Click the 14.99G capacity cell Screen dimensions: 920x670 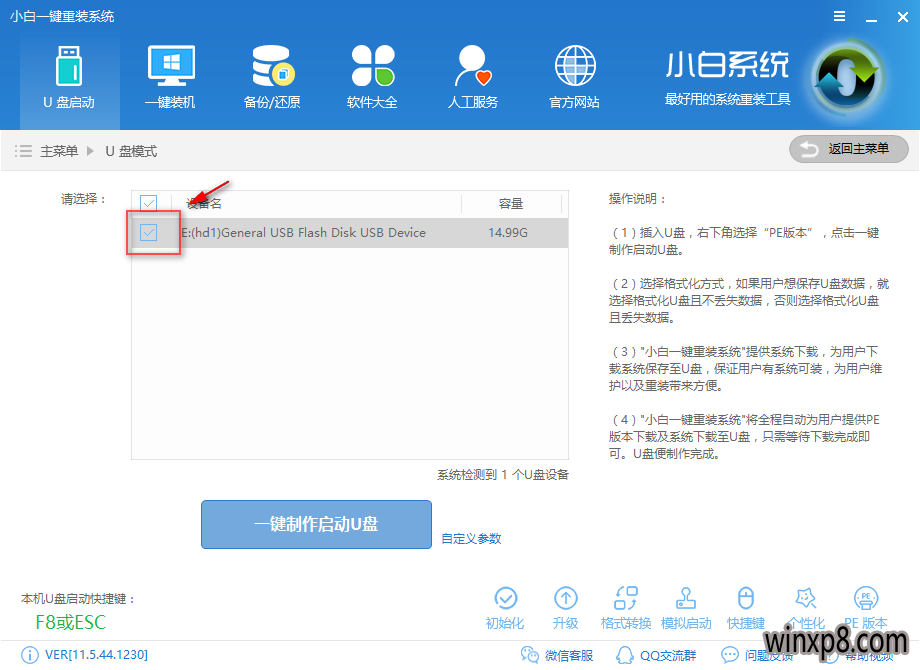point(508,232)
